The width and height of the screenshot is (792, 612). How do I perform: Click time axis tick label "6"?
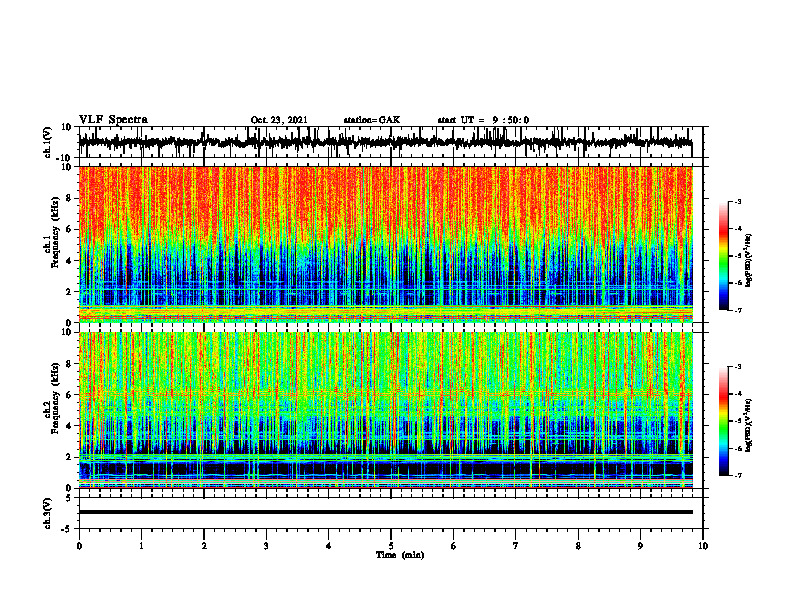(x=453, y=546)
